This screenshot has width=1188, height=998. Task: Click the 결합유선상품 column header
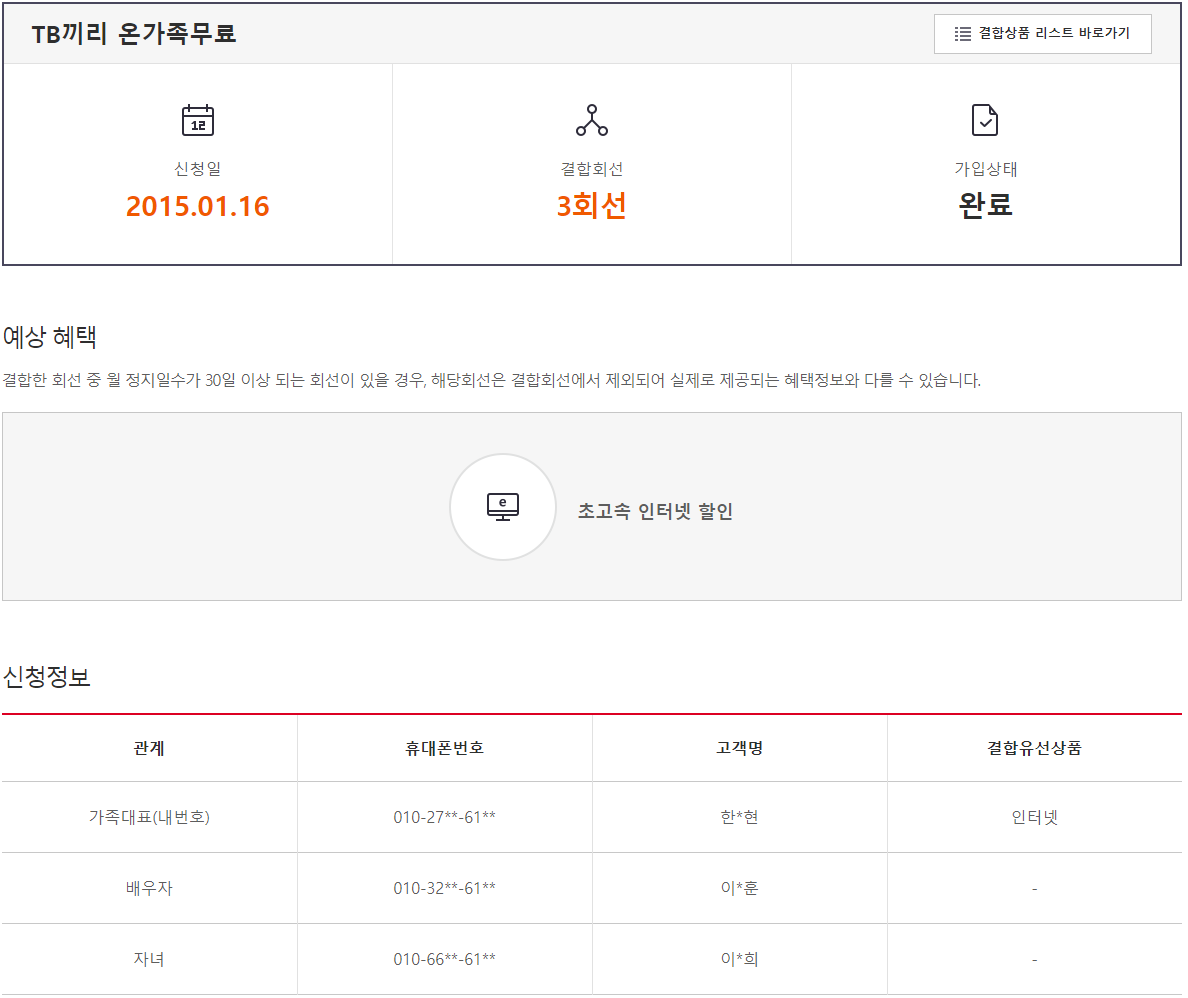1034,748
